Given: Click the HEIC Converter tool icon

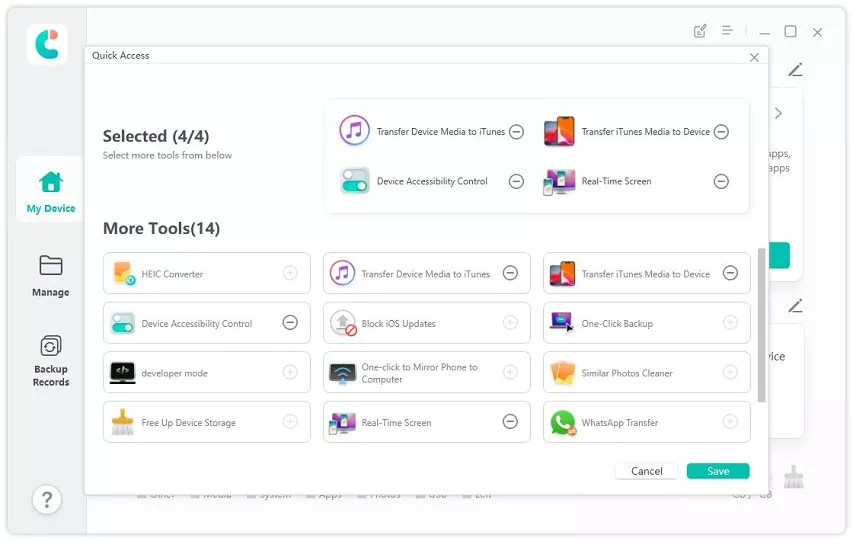Looking at the screenshot, I should point(123,273).
